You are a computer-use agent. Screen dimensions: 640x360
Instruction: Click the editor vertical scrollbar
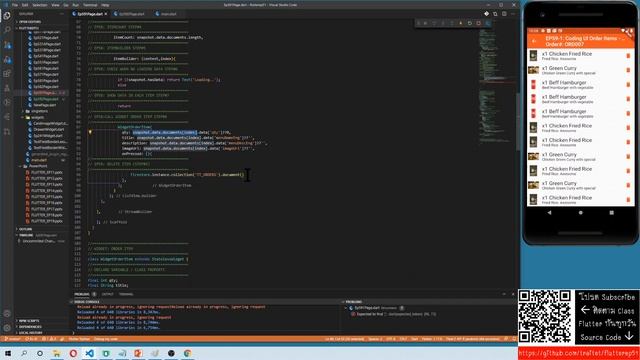point(518,122)
